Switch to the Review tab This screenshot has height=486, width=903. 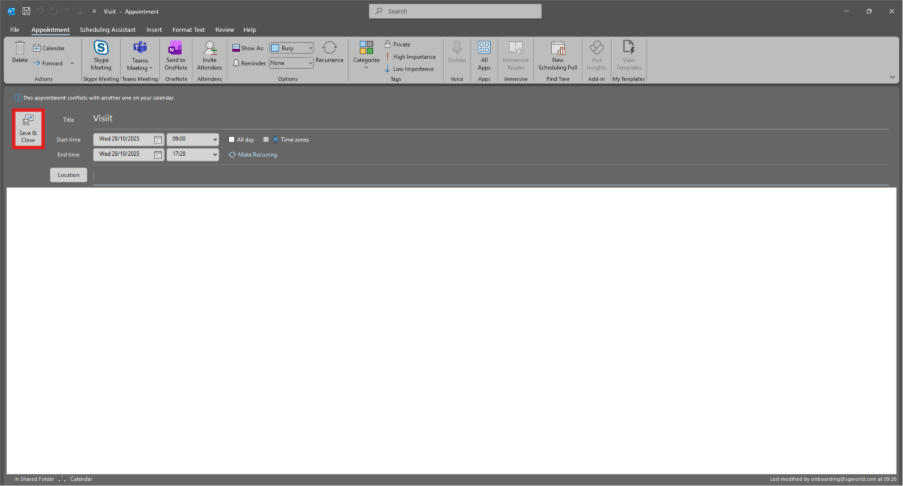(225, 29)
